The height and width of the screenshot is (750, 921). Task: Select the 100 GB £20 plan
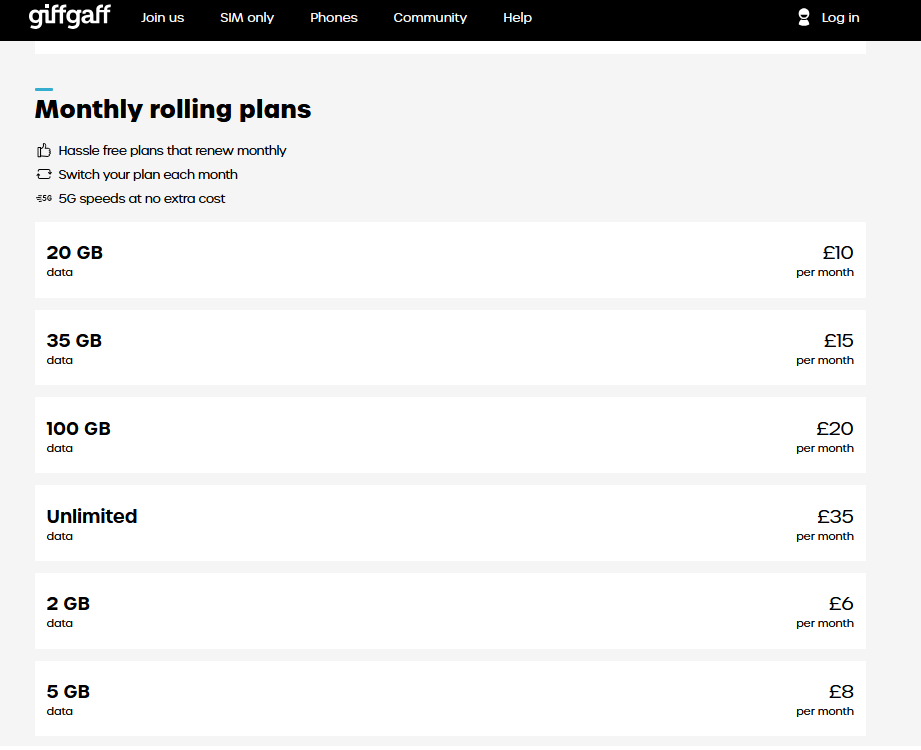[x=451, y=435]
